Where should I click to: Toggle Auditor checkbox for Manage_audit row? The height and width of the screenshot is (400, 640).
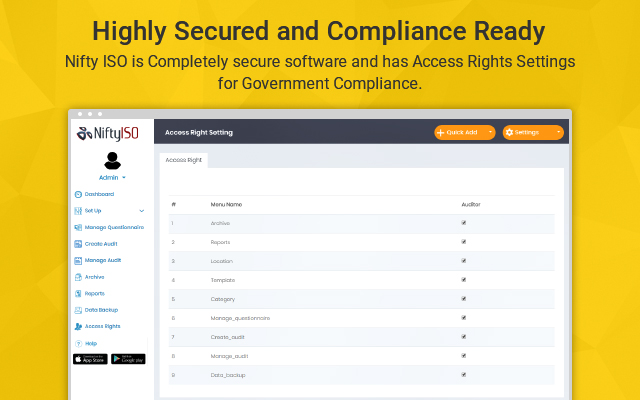point(464,356)
